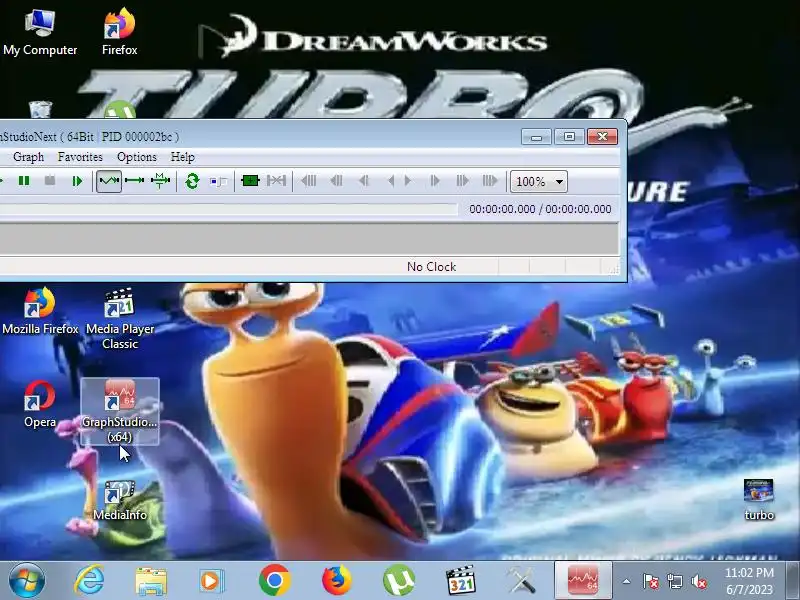This screenshot has width=800, height=600.
Task: Click the two-bar backward seek icon
Action: pos(336,181)
